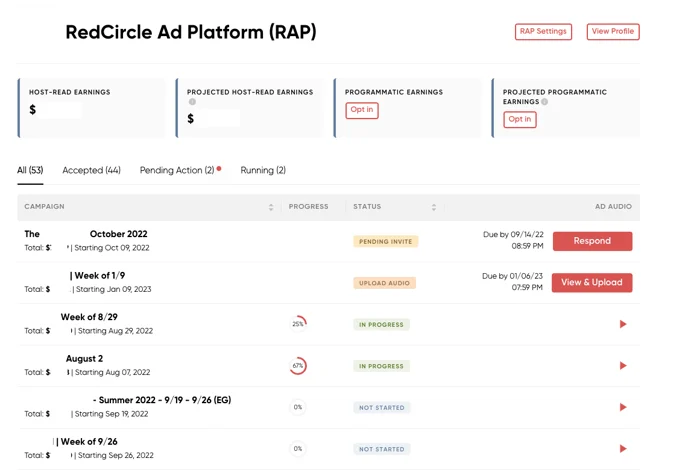Click the 67% progress indicator for August 2
This screenshot has height=470, width=688.
tap(298, 366)
